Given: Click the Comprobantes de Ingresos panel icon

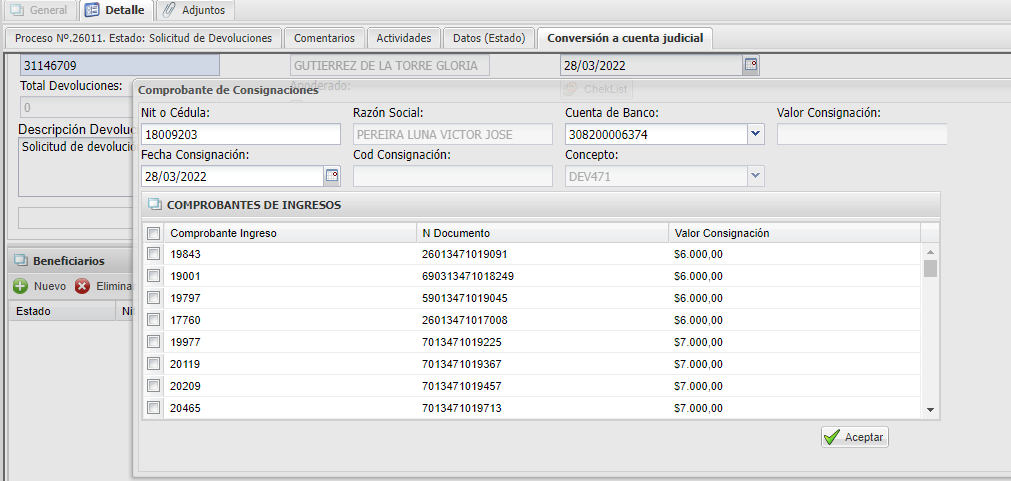Looking at the screenshot, I should coord(155,205).
